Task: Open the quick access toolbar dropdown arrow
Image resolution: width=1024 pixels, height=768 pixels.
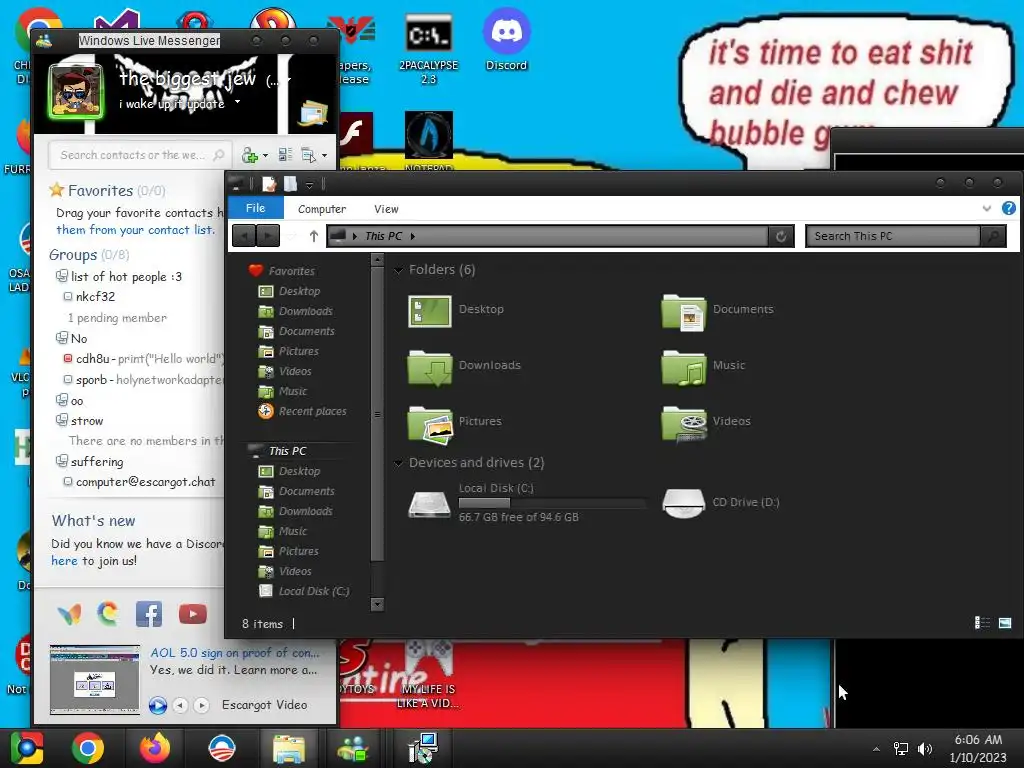Action: (x=310, y=185)
